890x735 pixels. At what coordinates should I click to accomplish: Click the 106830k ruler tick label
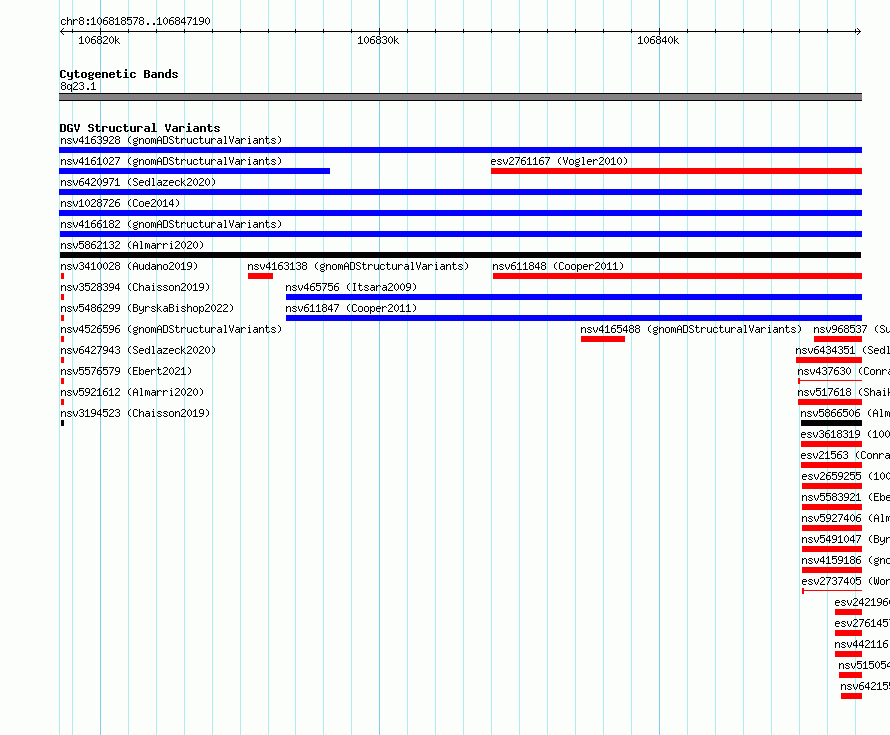[x=378, y=40]
